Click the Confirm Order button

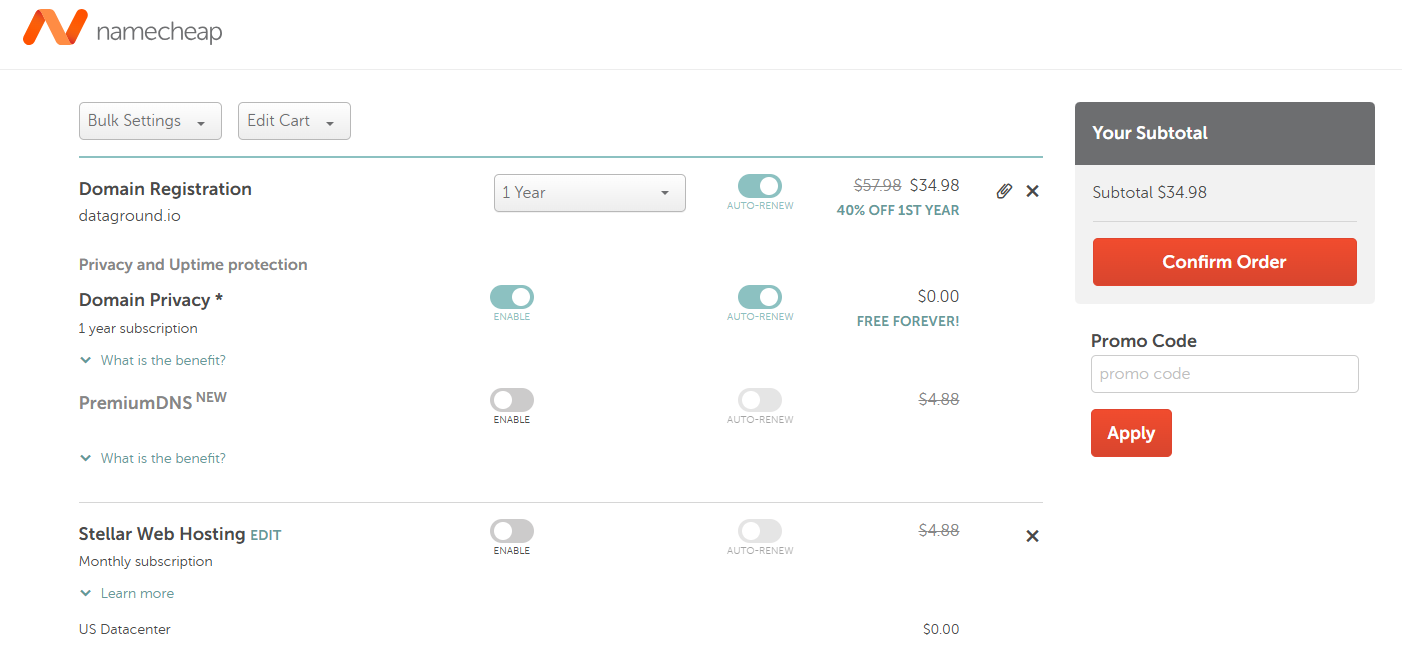[1224, 261]
